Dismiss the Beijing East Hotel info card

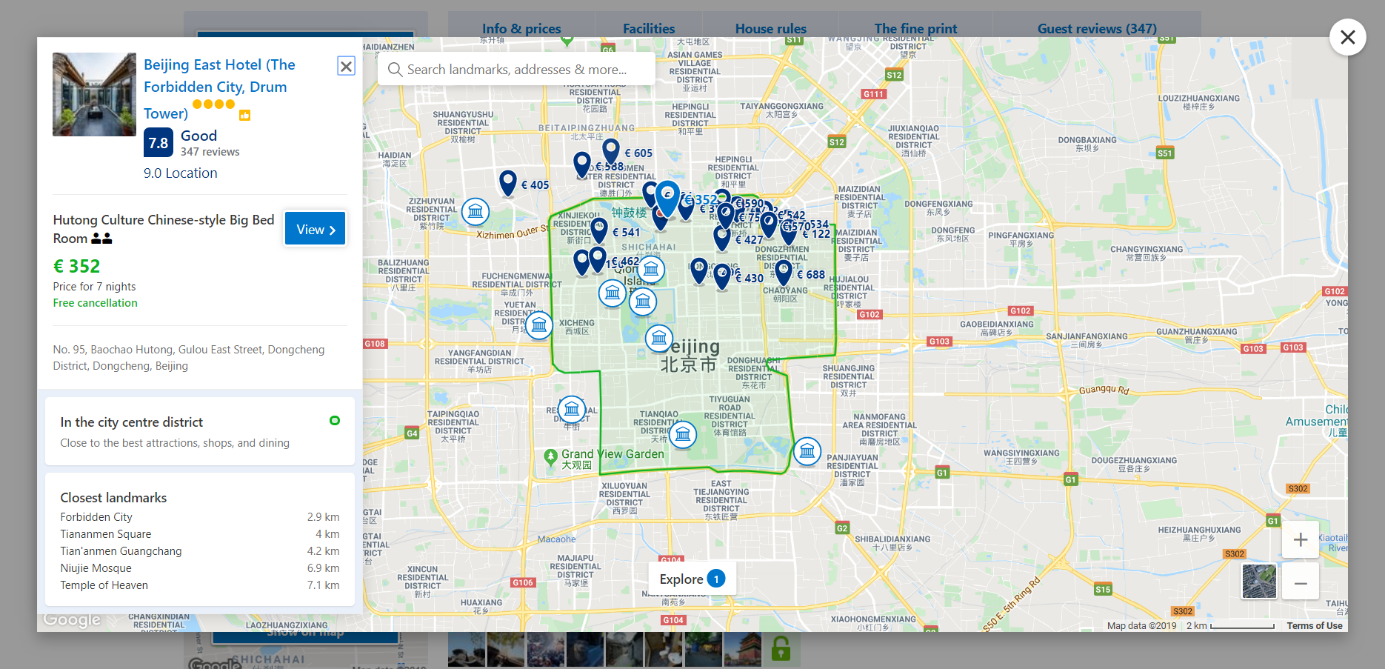tap(346, 66)
